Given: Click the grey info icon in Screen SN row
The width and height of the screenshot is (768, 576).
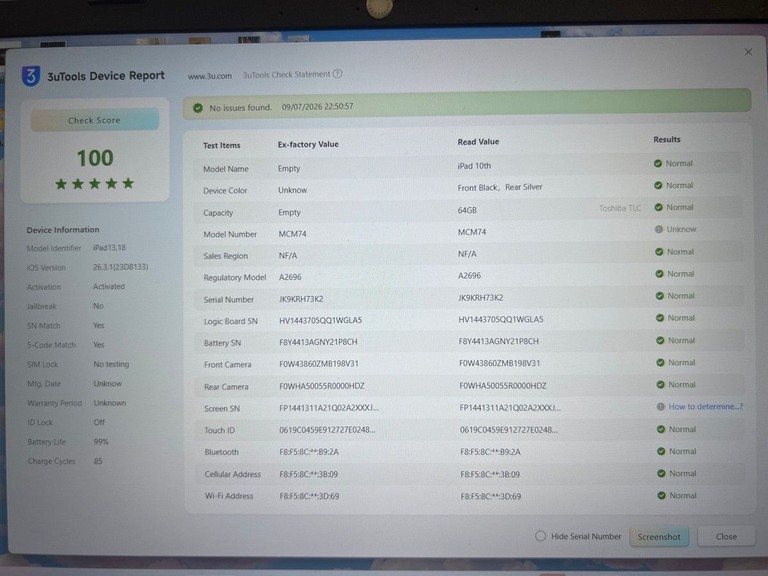Looking at the screenshot, I should coord(661,407).
